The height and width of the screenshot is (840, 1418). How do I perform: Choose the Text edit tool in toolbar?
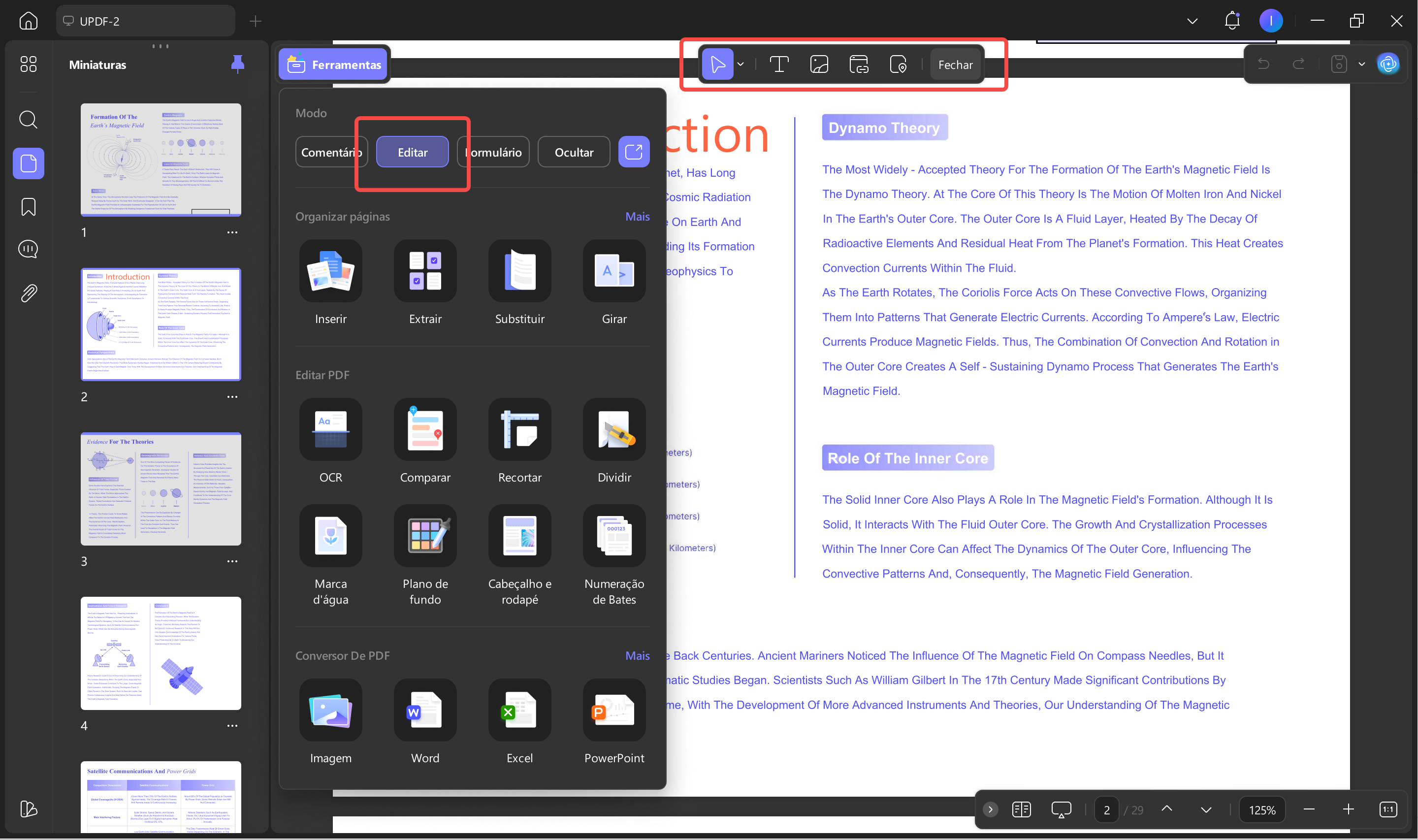pyautogui.click(x=779, y=65)
